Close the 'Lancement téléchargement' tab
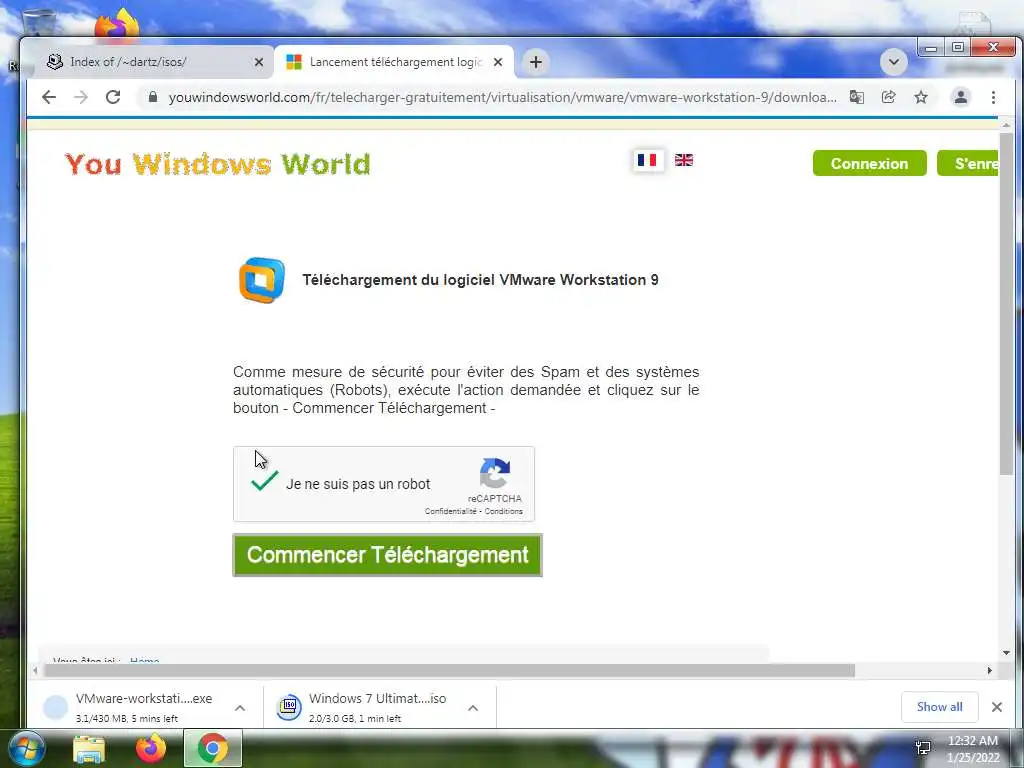 tap(498, 62)
